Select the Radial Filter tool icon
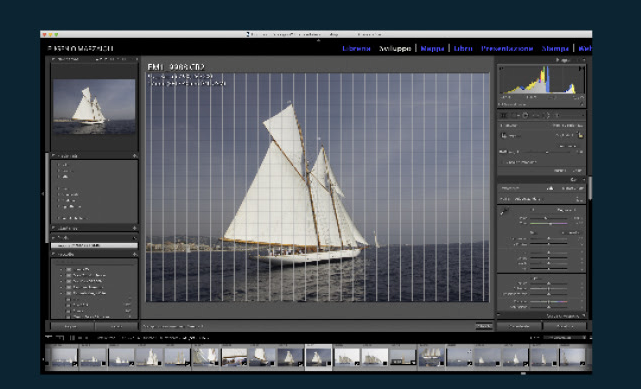Screen dimensions: 641x389 point(547,116)
